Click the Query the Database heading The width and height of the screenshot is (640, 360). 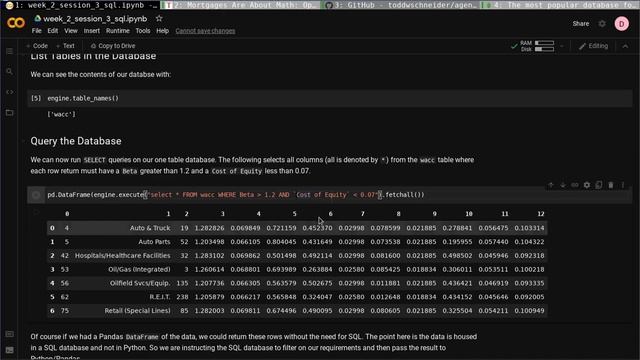click(76, 141)
